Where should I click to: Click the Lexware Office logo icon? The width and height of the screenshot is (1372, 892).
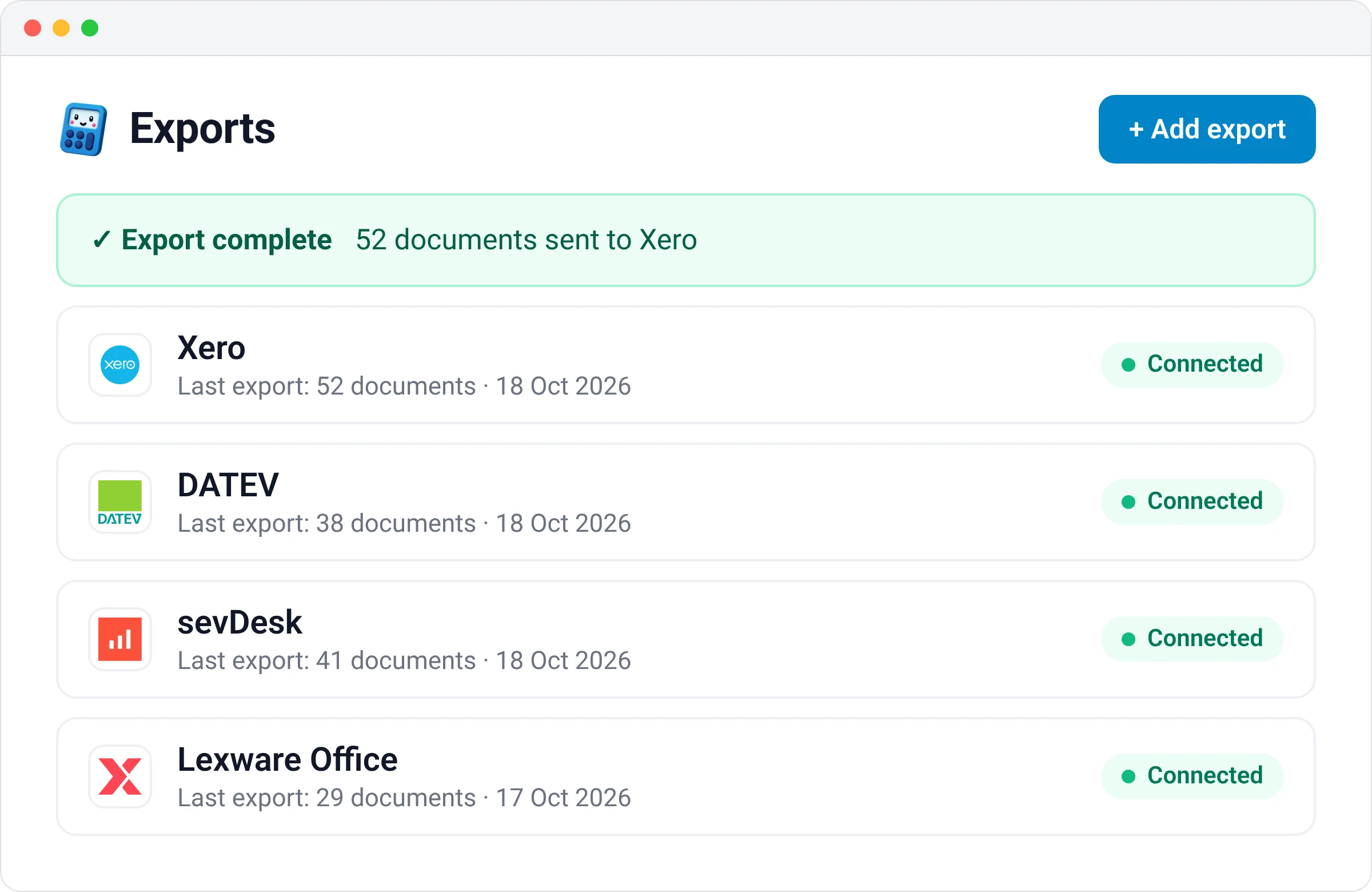point(120,776)
